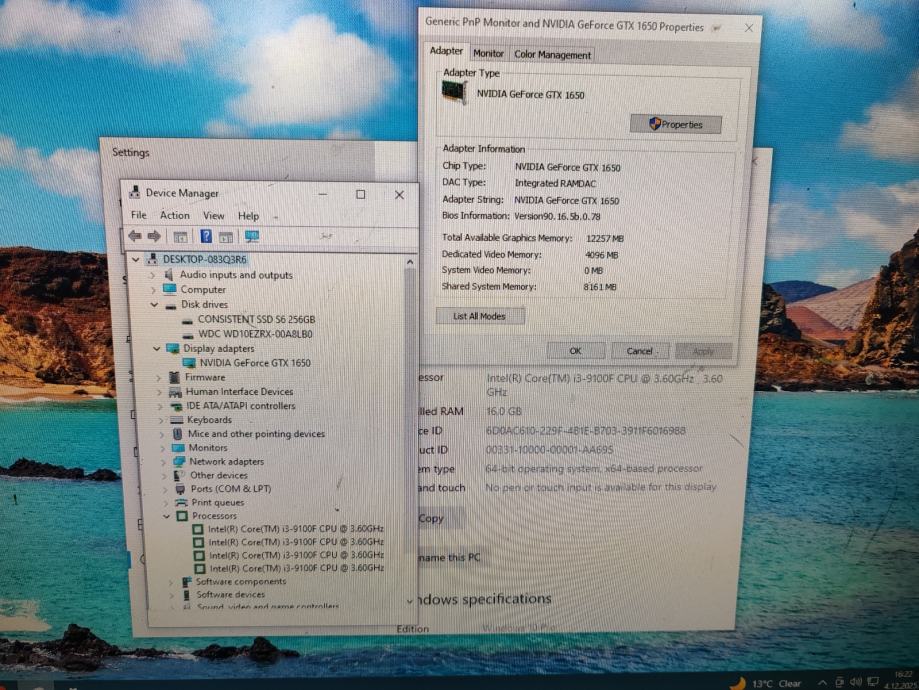919x690 pixels.
Task: Click the List All Modes button
Action: point(479,316)
